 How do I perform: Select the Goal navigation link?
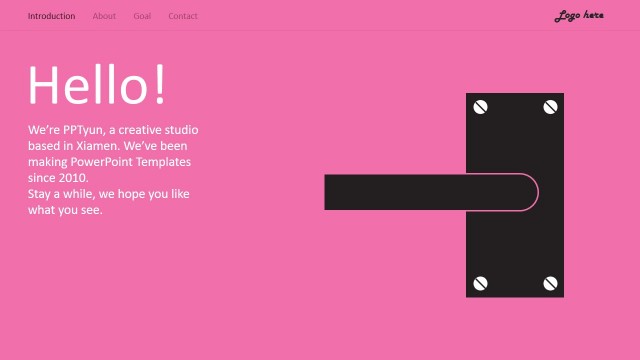tap(142, 16)
